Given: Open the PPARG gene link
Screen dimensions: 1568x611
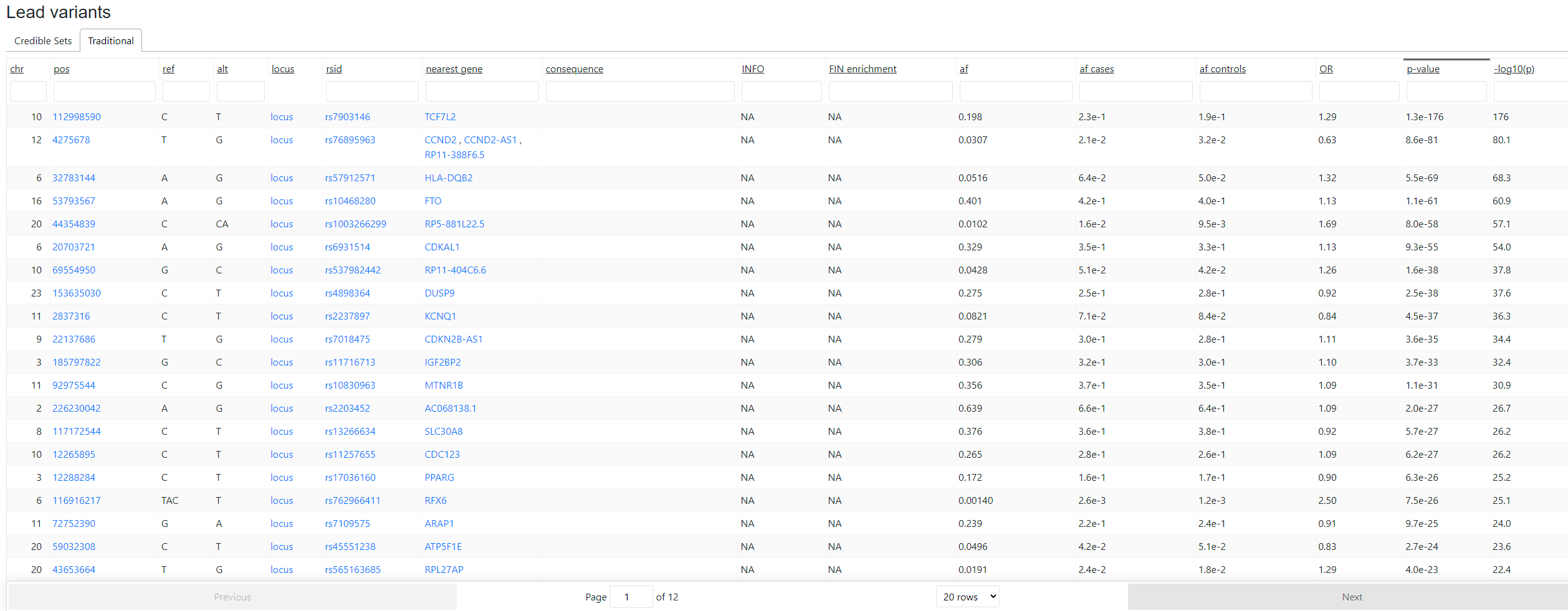Looking at the screenshot, I should pyautogui.click(x=439, y=478).
